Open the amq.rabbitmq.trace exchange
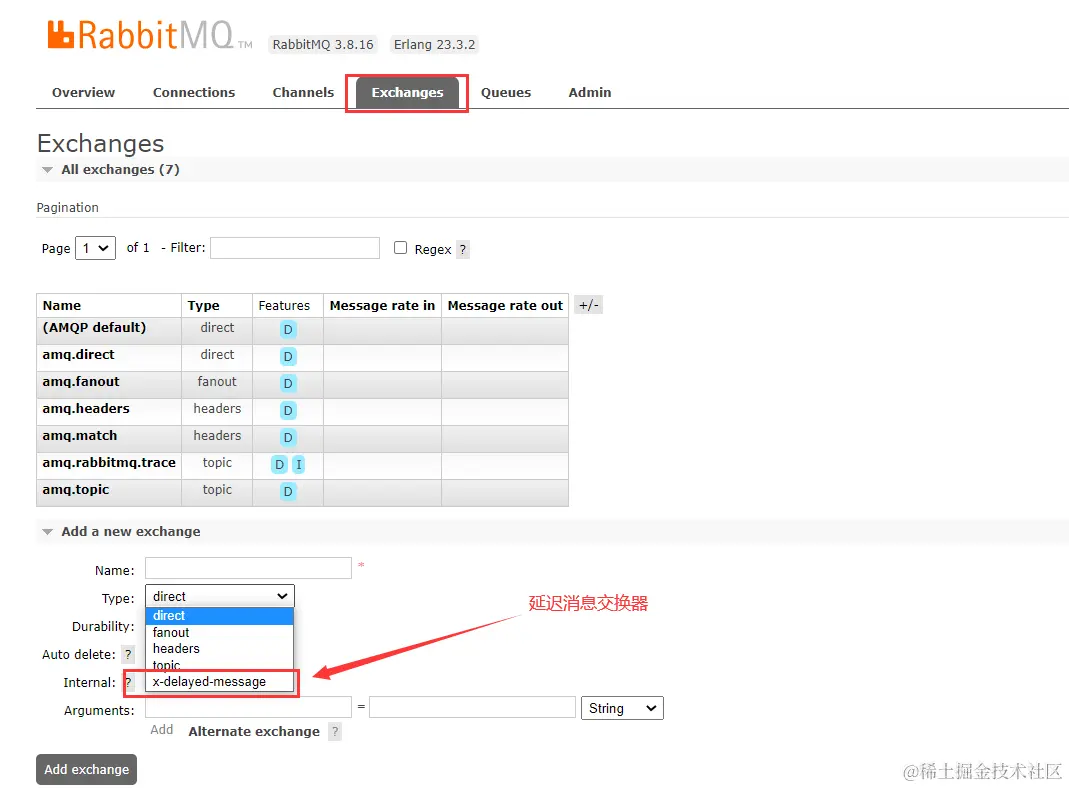This screenshot has width=1069, height=788. click(109, 462)
